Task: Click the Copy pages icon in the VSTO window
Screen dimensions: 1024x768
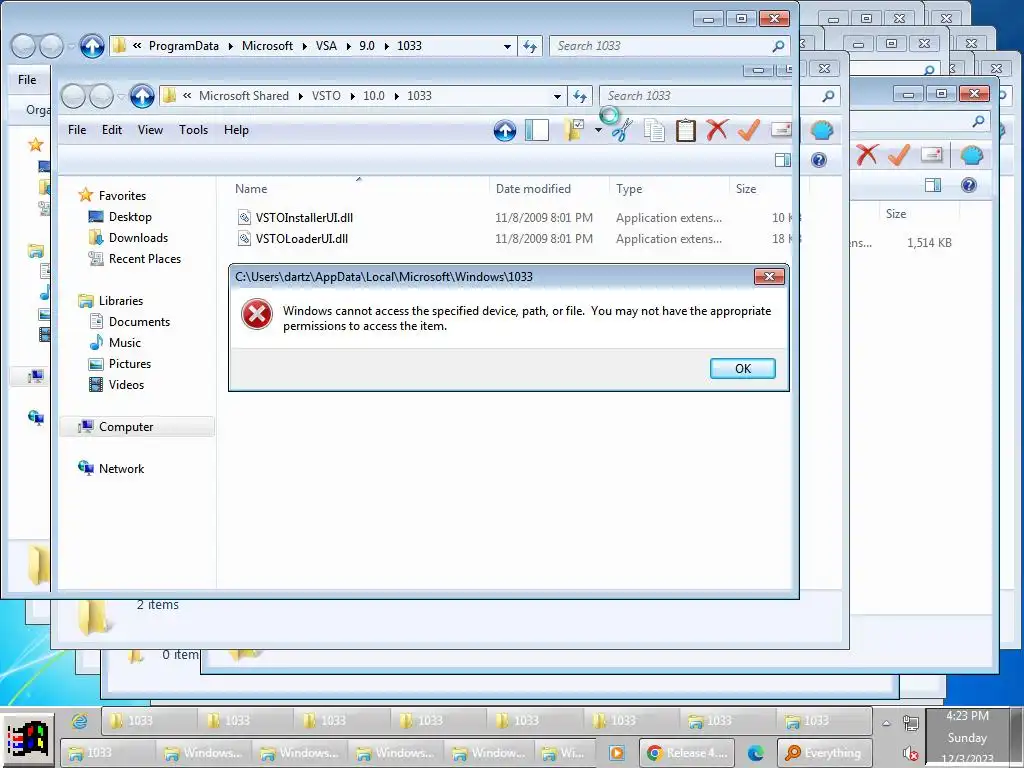Action: click(654, 130)
